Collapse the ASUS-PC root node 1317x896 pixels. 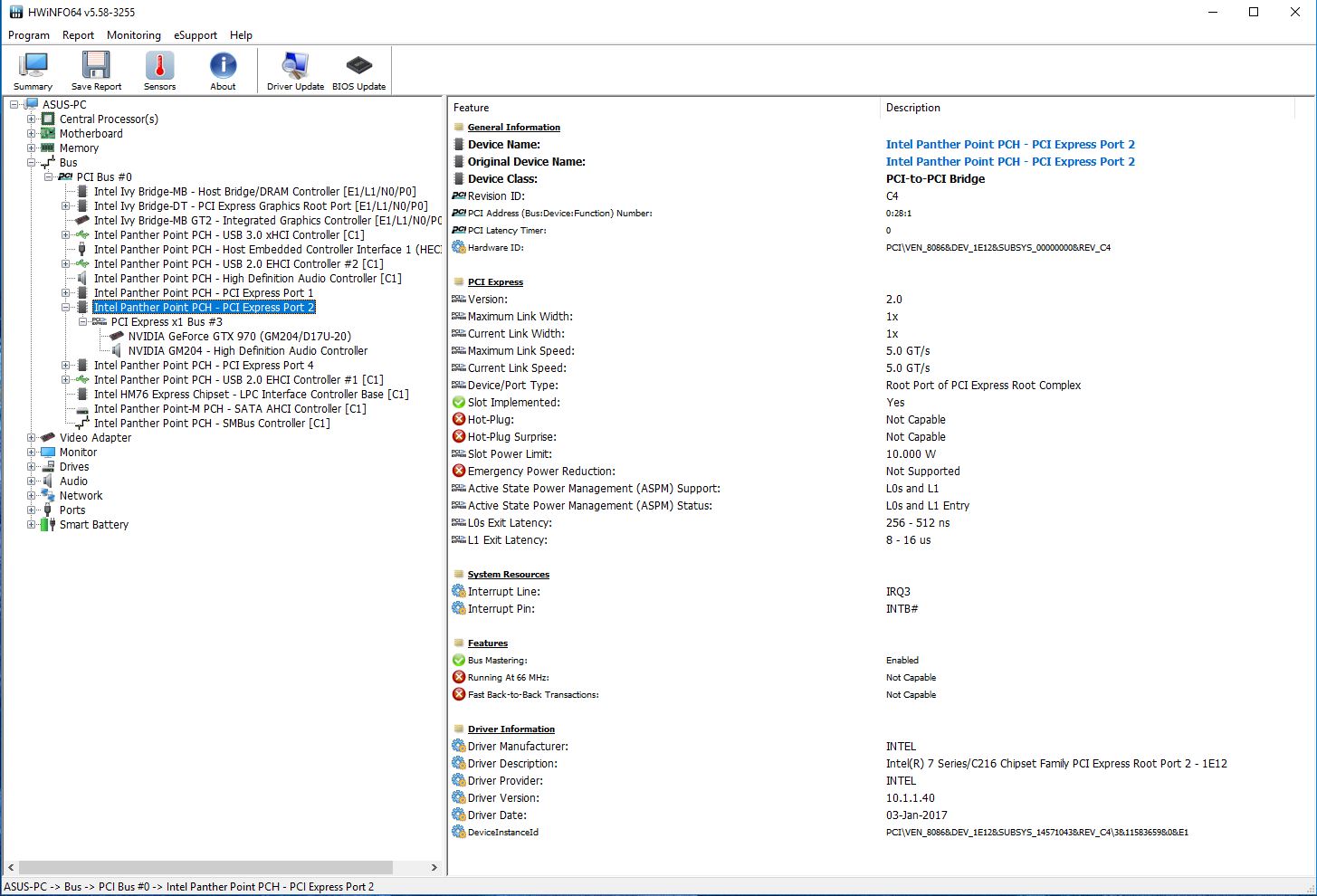point(14,104)
